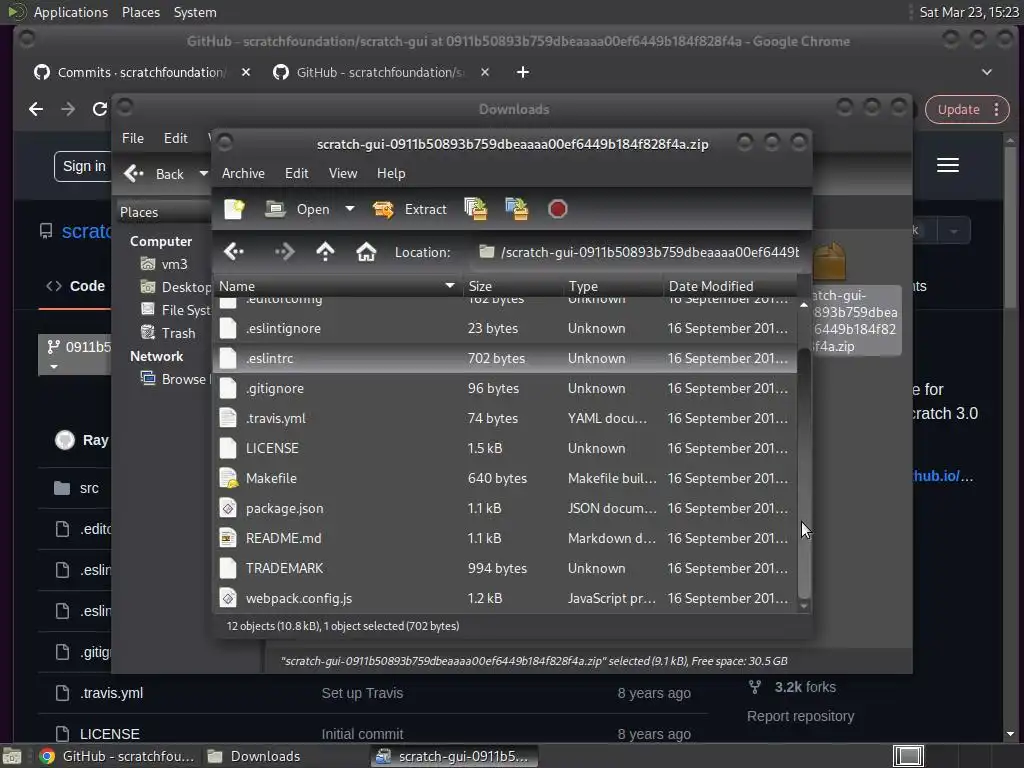
Task: Click Chrome forward navigation arrow
Action: 68,109
